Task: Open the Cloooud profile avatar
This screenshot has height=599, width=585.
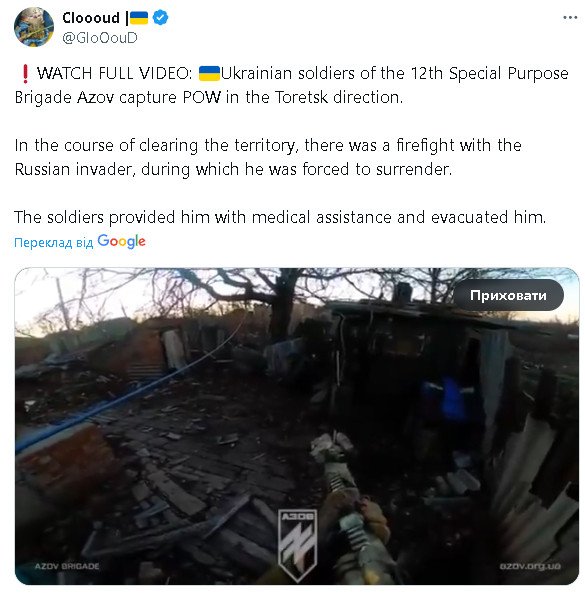Action: click(x=34, y=27)
